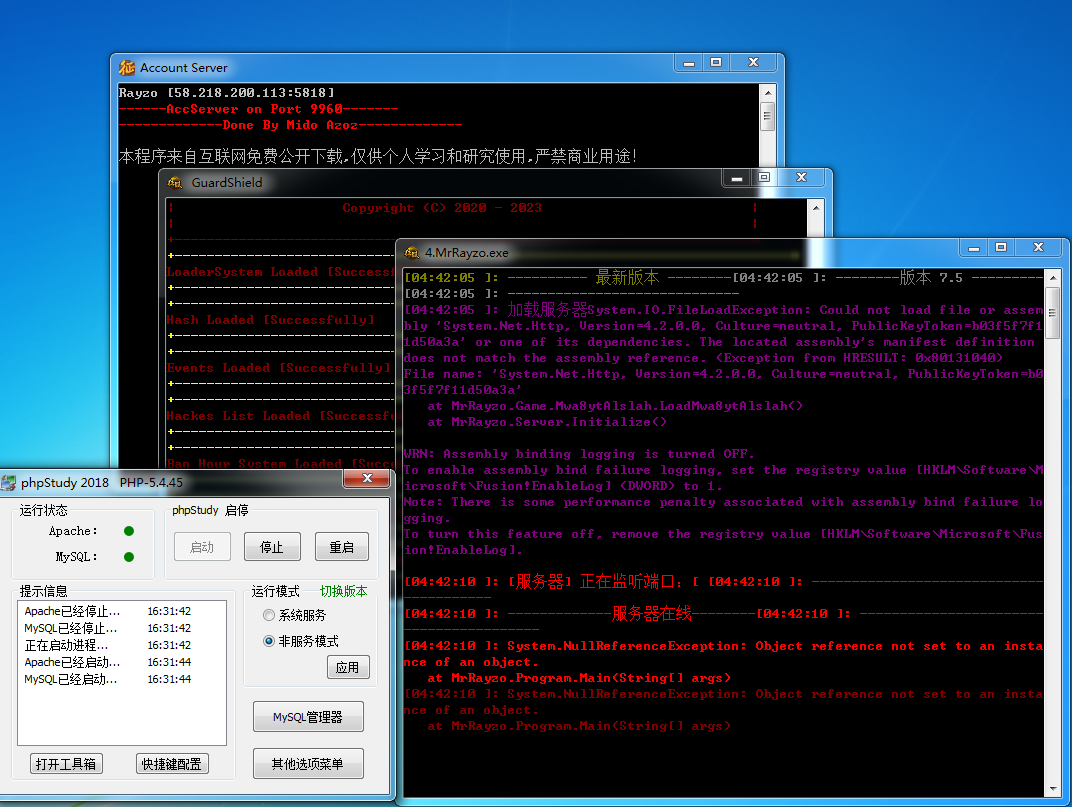Click the GuardShield scrollbar up arrow

(x=816, y=208)
